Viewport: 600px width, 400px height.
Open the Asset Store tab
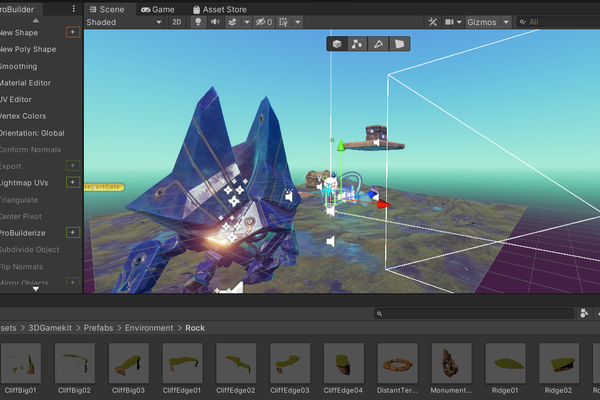pos(220,9)
